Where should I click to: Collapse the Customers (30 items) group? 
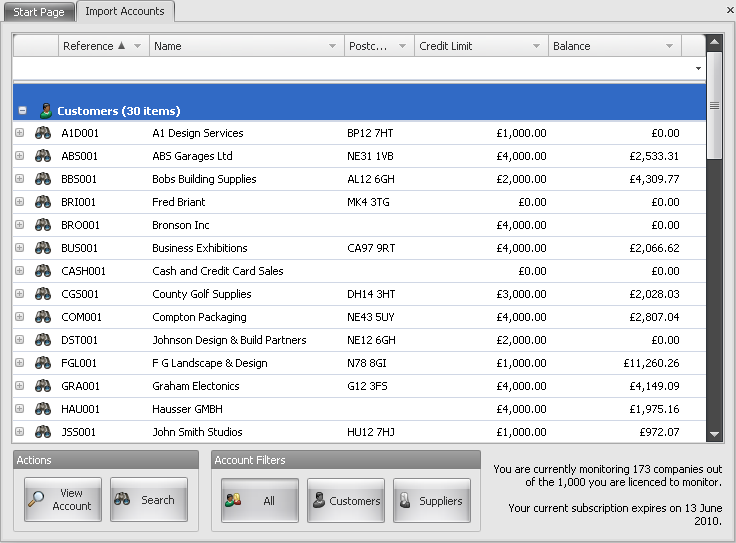tap(23, 111)
